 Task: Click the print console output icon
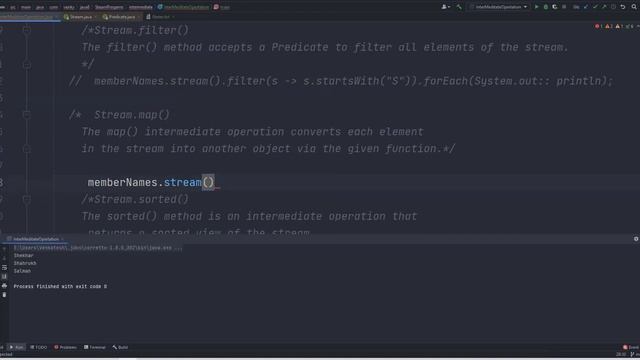(x=4, y=285)
